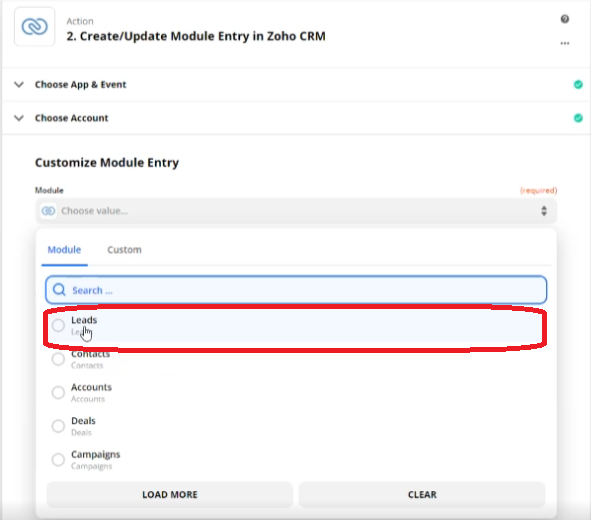The width and height of the screenshot is (591, 520).
Task: Click the LOAD MORE button
Action: 170,494
